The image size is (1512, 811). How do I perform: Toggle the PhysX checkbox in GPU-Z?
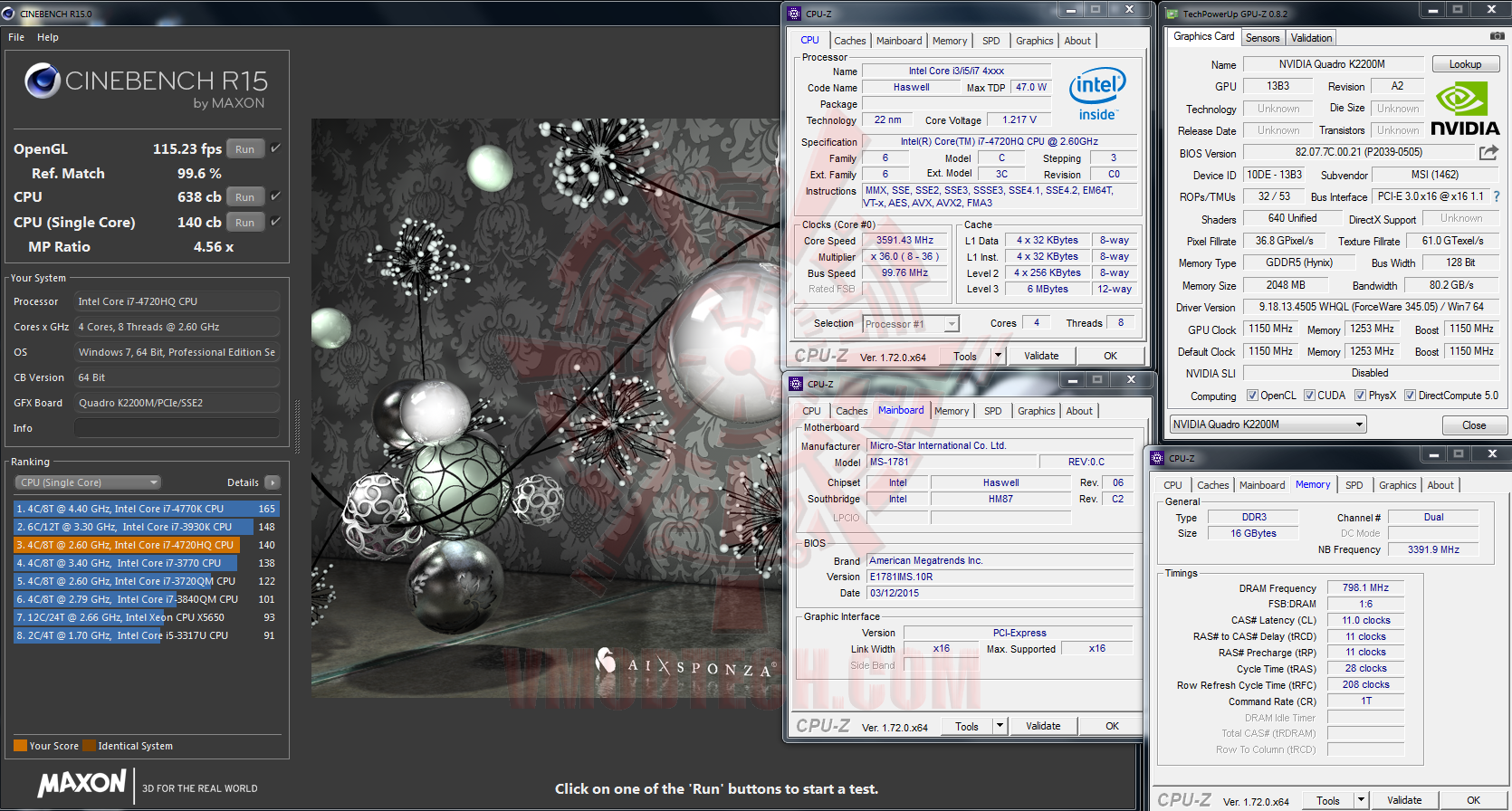point(1360,396)
